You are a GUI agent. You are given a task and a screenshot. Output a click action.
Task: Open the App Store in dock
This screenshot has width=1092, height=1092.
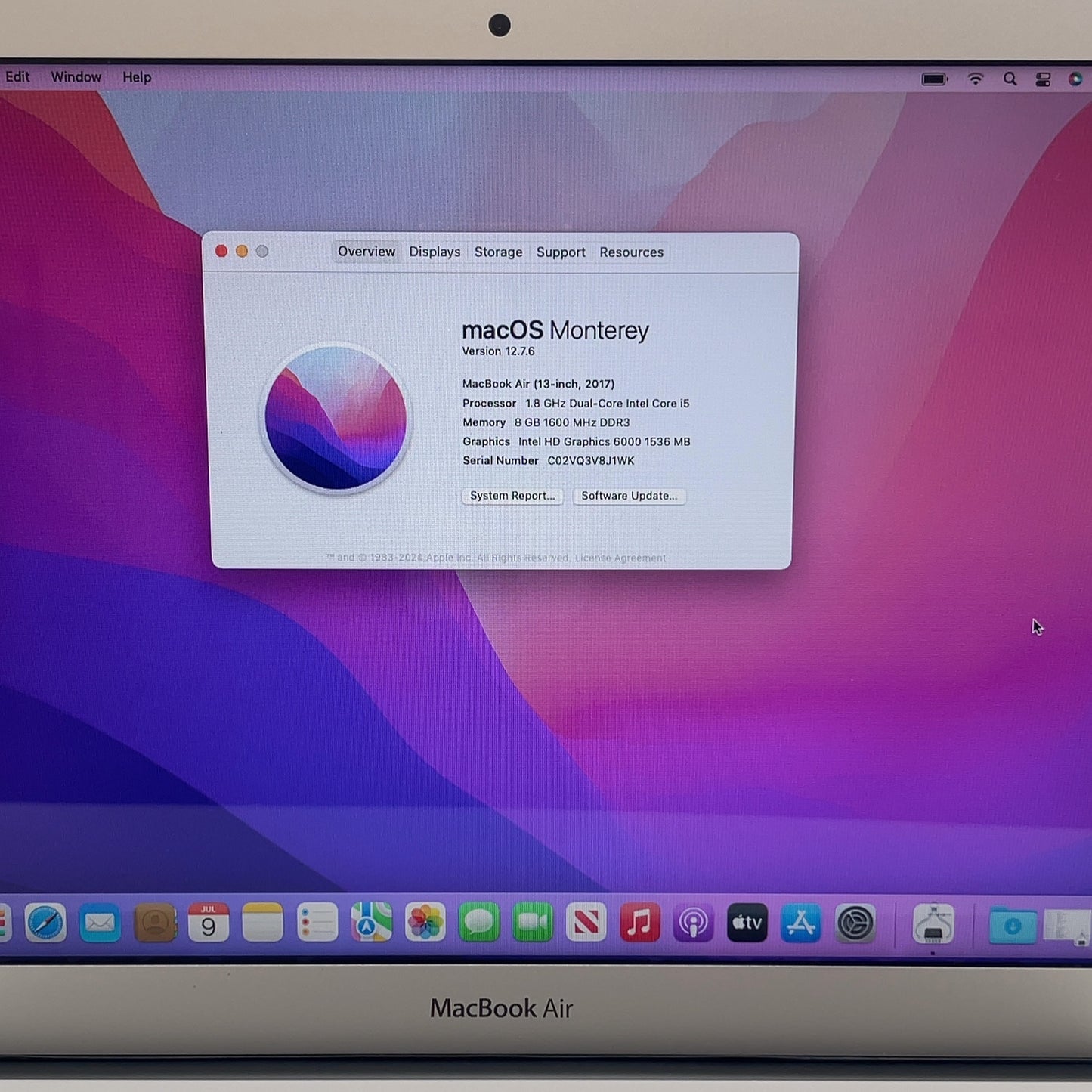click(801, 922)
